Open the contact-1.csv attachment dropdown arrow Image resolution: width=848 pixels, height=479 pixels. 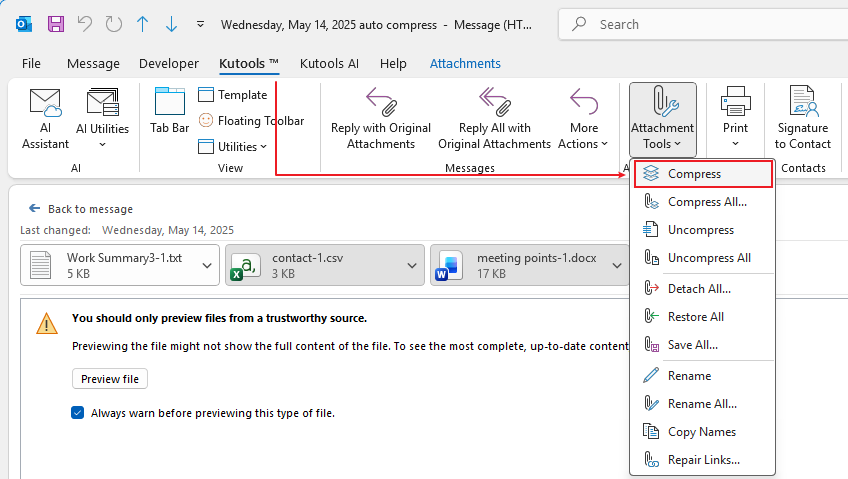pos(412,265)
